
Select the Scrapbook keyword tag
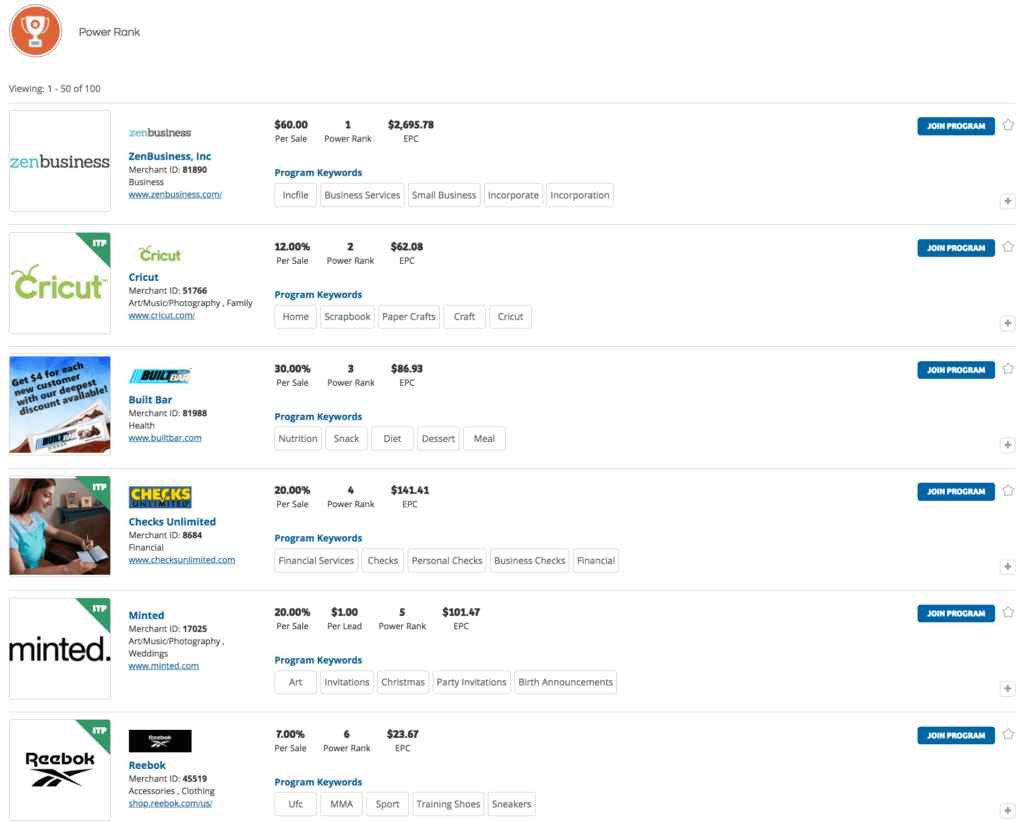pos(347,317)
